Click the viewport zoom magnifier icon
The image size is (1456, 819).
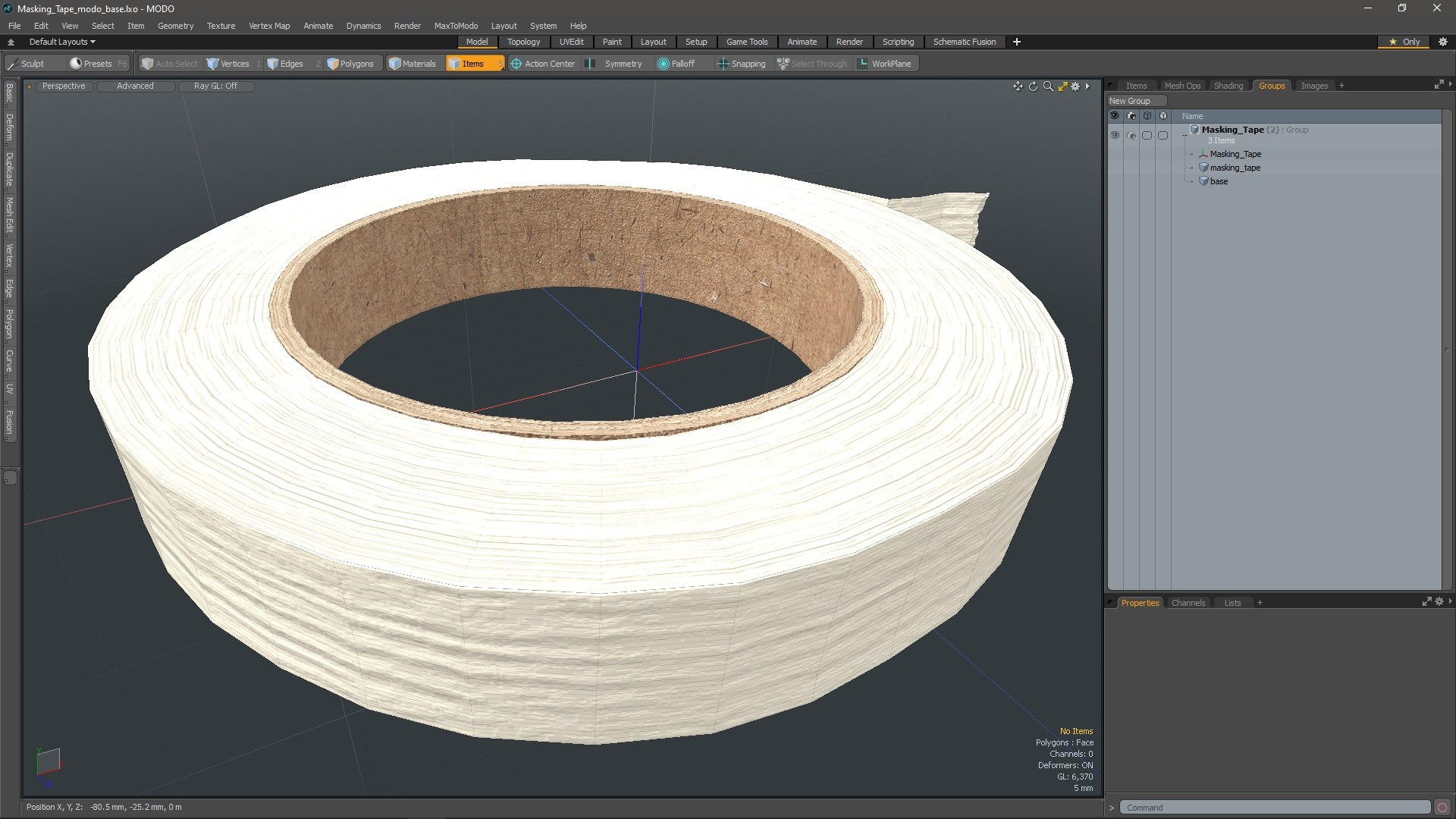coord(1048,86)
